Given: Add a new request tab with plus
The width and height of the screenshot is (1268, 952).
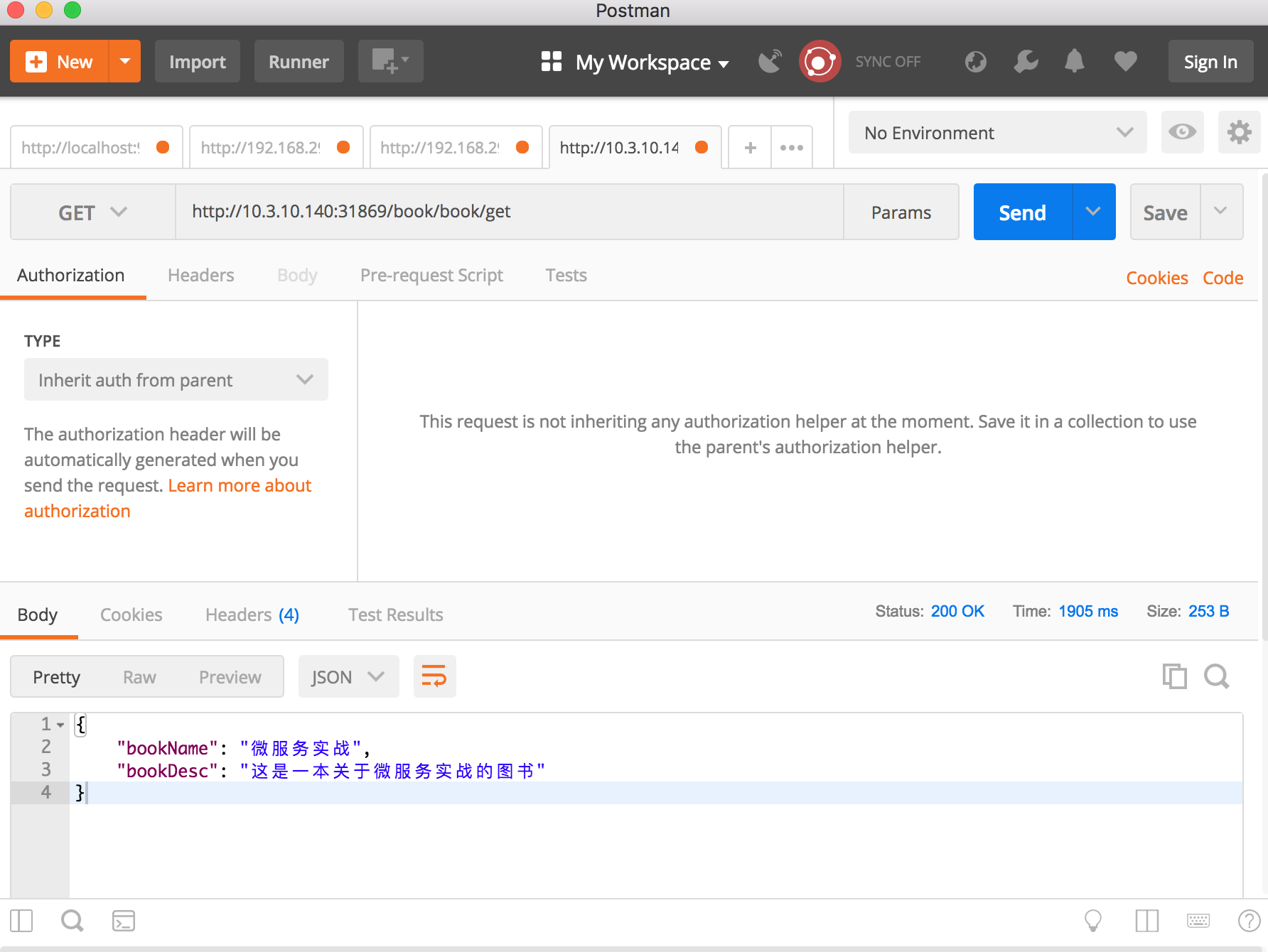Looking at the screenshot, I should [x=750, y=147].
